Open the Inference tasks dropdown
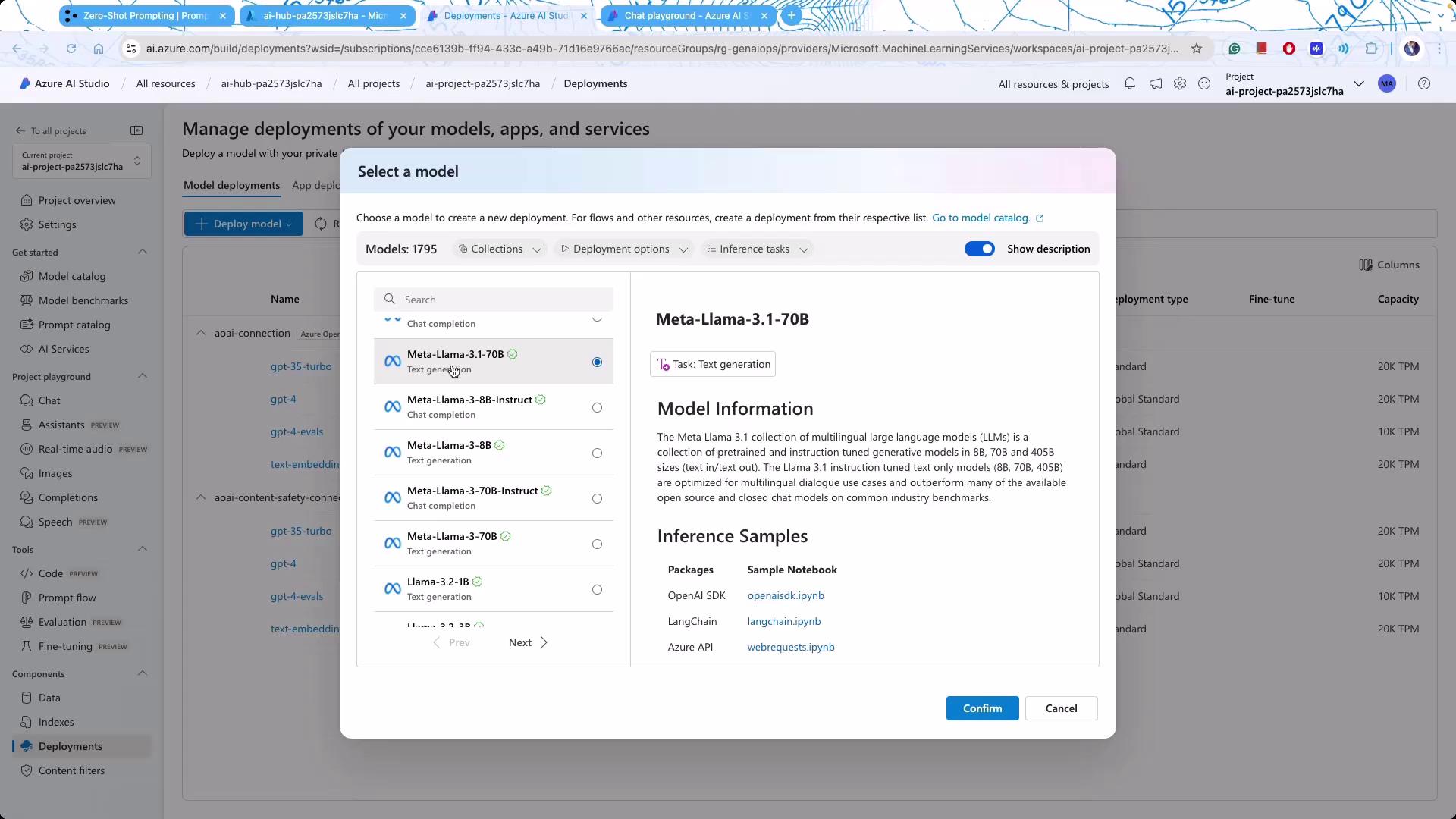Viewport: 1456px width, 819px height. click(x=757, y=249)
